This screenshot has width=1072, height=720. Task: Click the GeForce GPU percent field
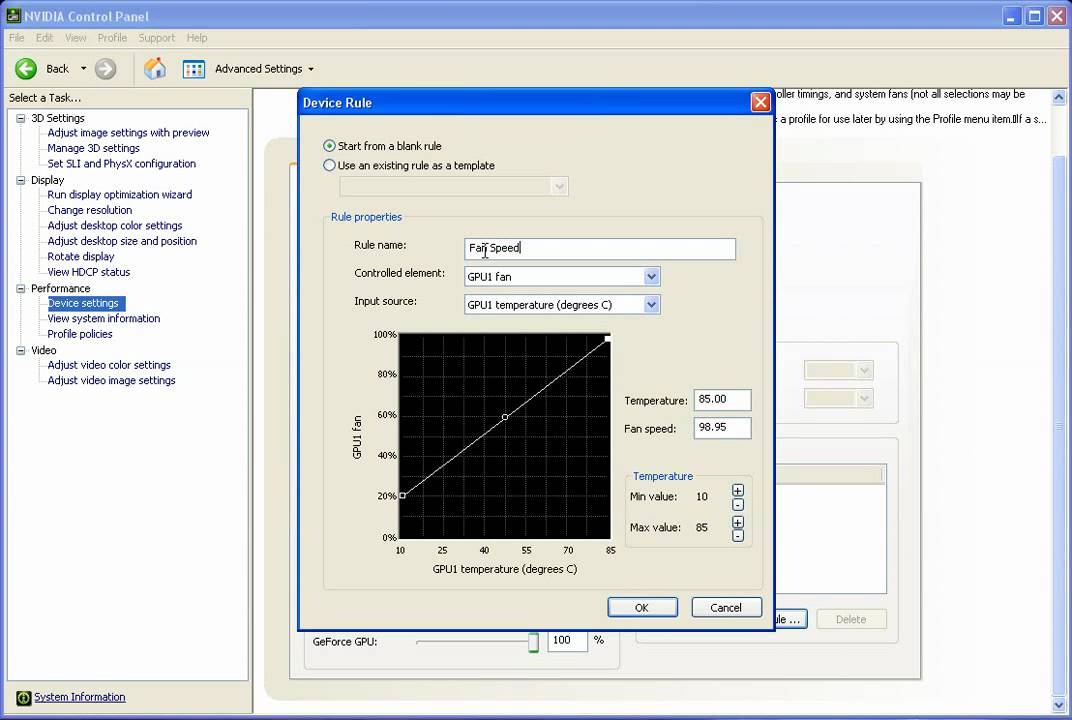click(567, 640)
